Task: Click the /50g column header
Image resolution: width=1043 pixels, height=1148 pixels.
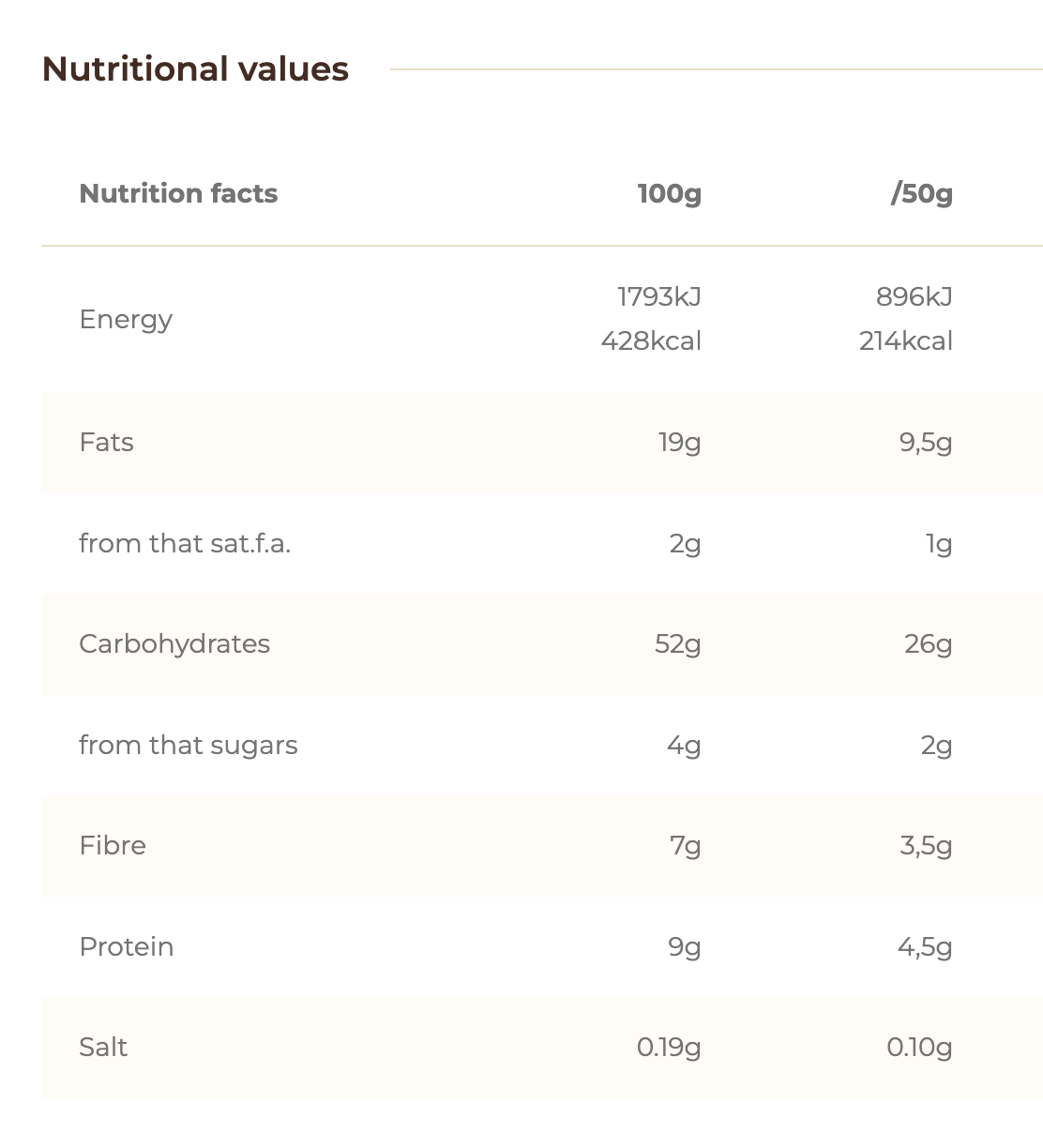Action: tap(921, 193)
